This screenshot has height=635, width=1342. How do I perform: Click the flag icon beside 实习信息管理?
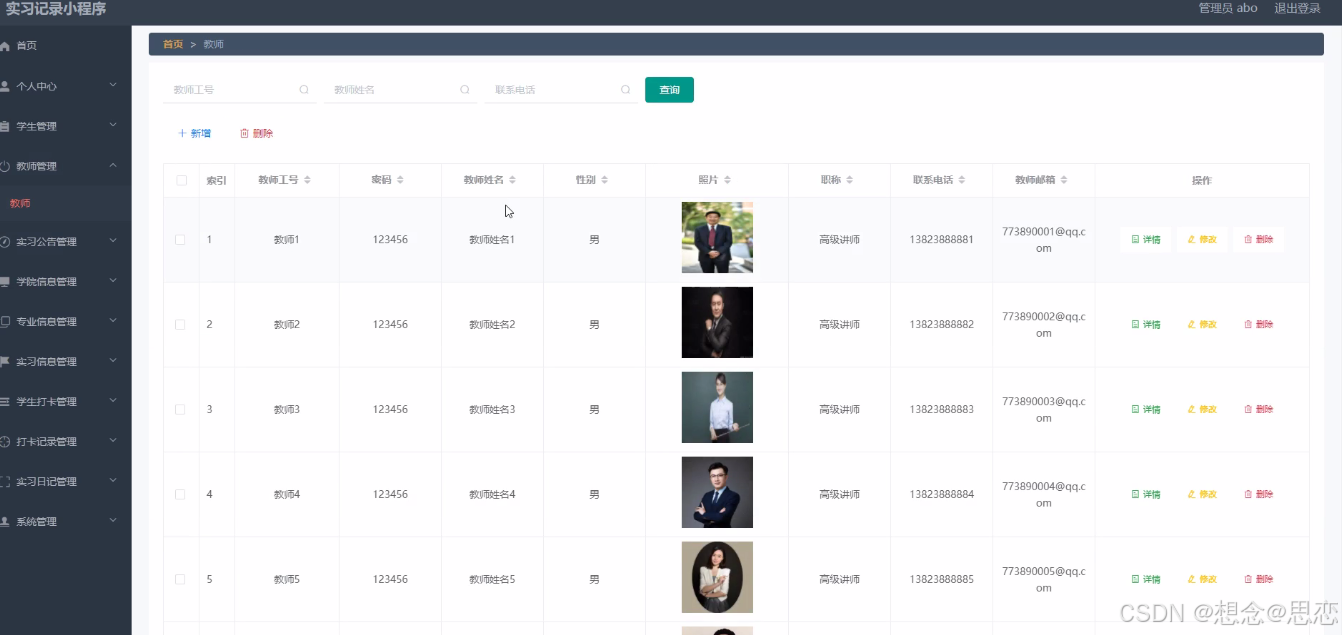(x=5, y=362)
